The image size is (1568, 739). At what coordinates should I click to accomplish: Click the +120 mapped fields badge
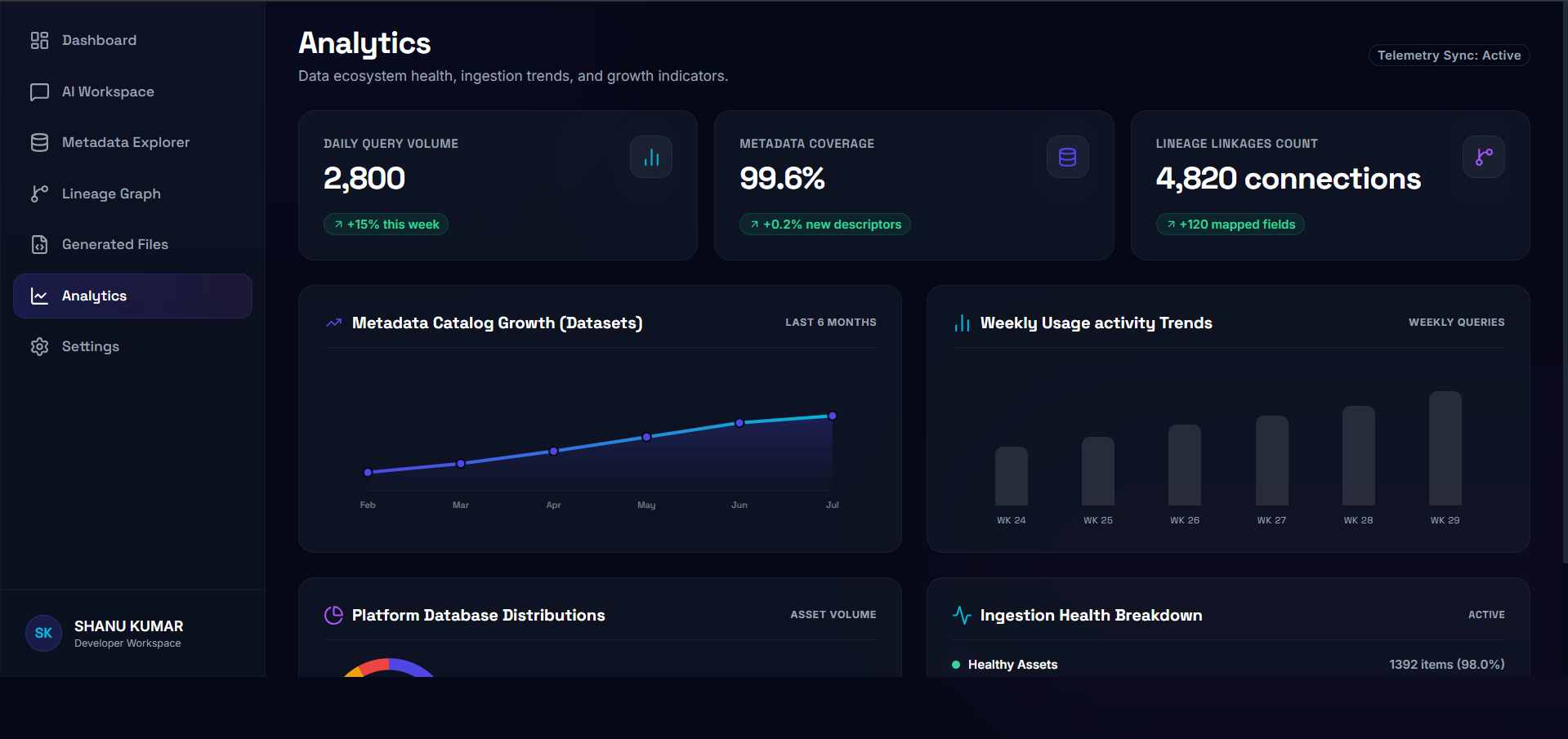1230,225
